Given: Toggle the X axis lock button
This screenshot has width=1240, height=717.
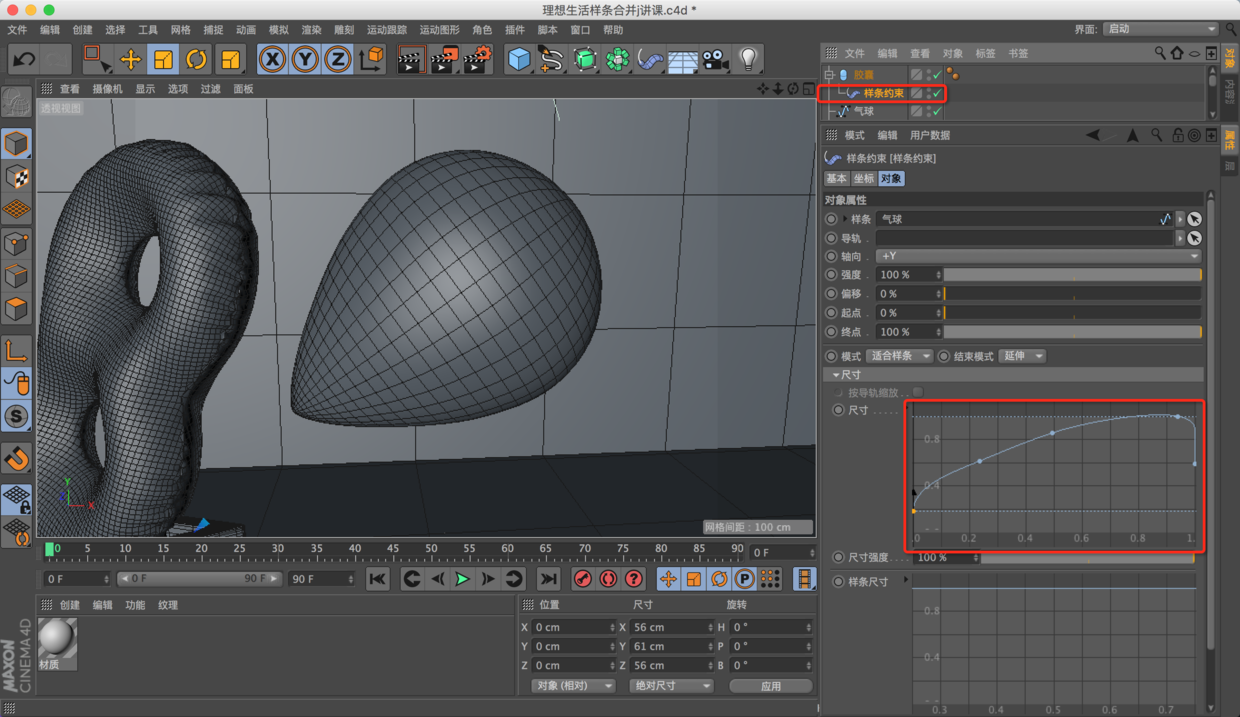Looking at the screenshot, I should [272, 60].
